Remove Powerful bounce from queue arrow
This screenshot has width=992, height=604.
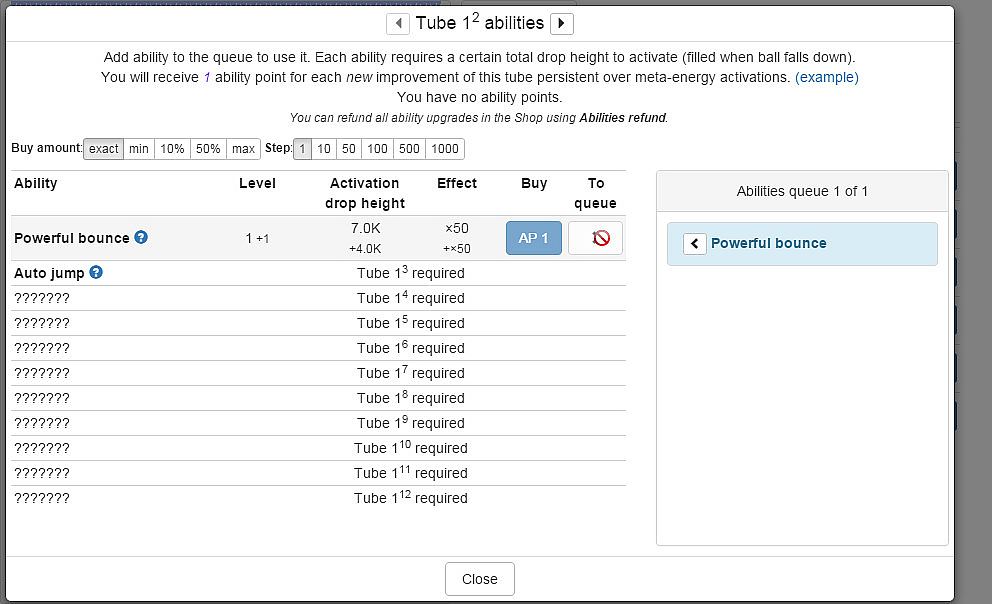click(695, 243)
